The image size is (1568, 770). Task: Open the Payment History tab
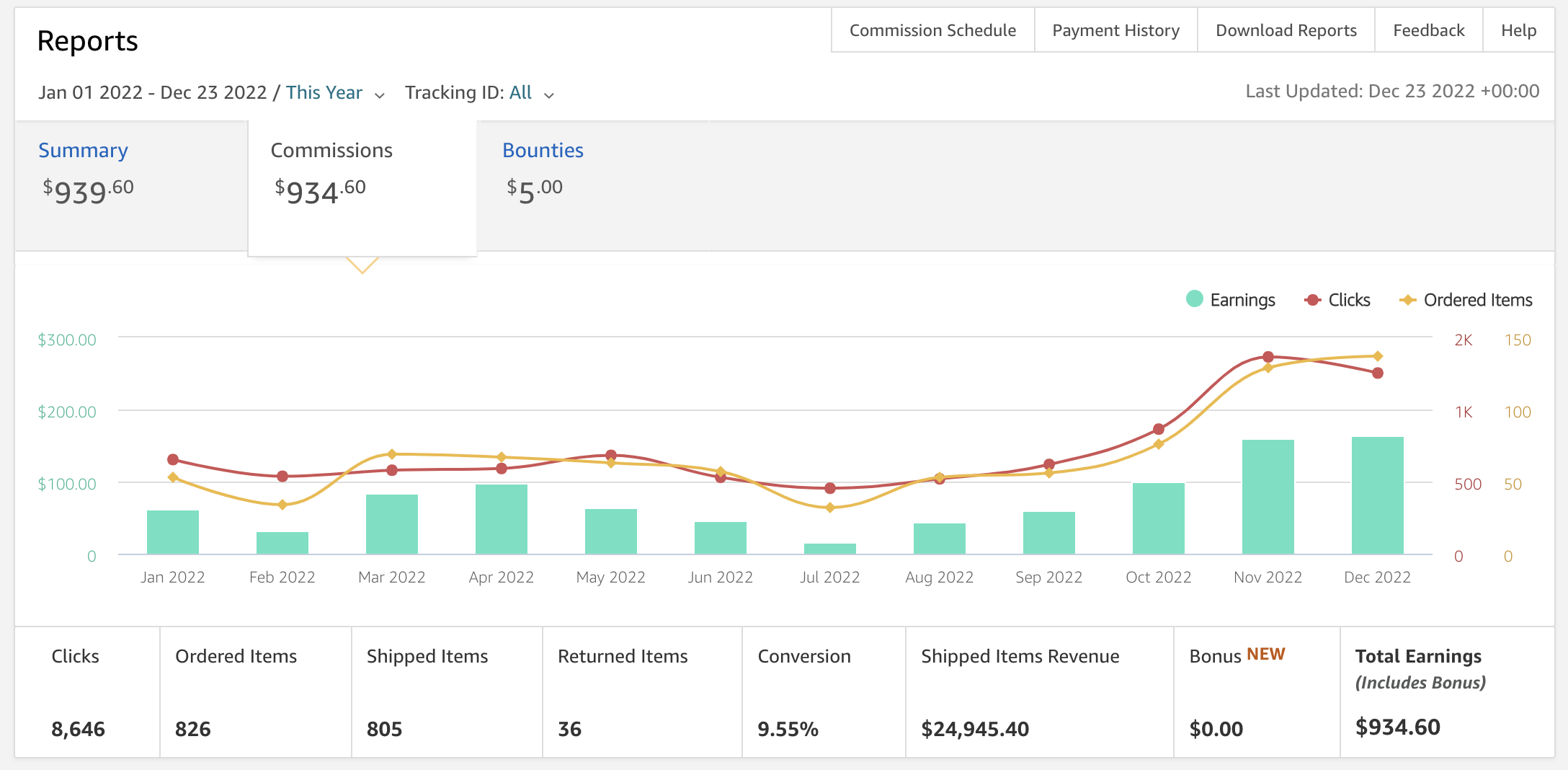click(x=1115, y=30)
